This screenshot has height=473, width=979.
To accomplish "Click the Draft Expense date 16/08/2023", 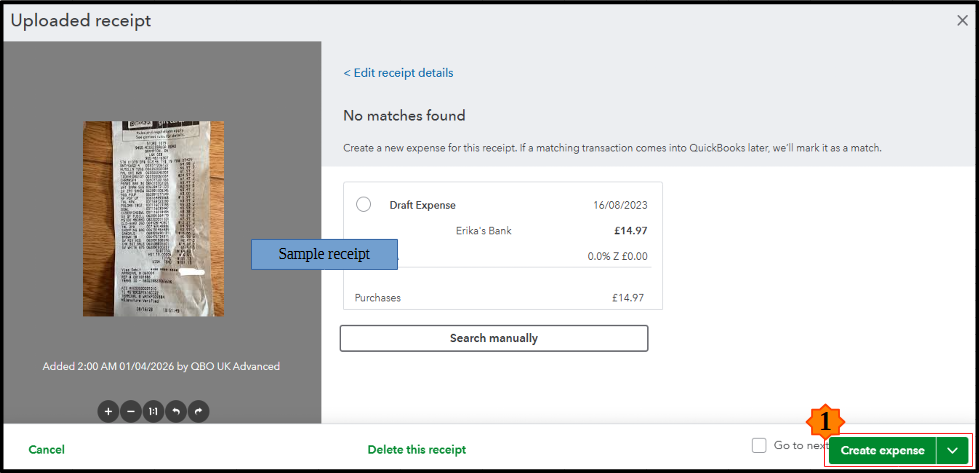I will [x=620, y=205].
